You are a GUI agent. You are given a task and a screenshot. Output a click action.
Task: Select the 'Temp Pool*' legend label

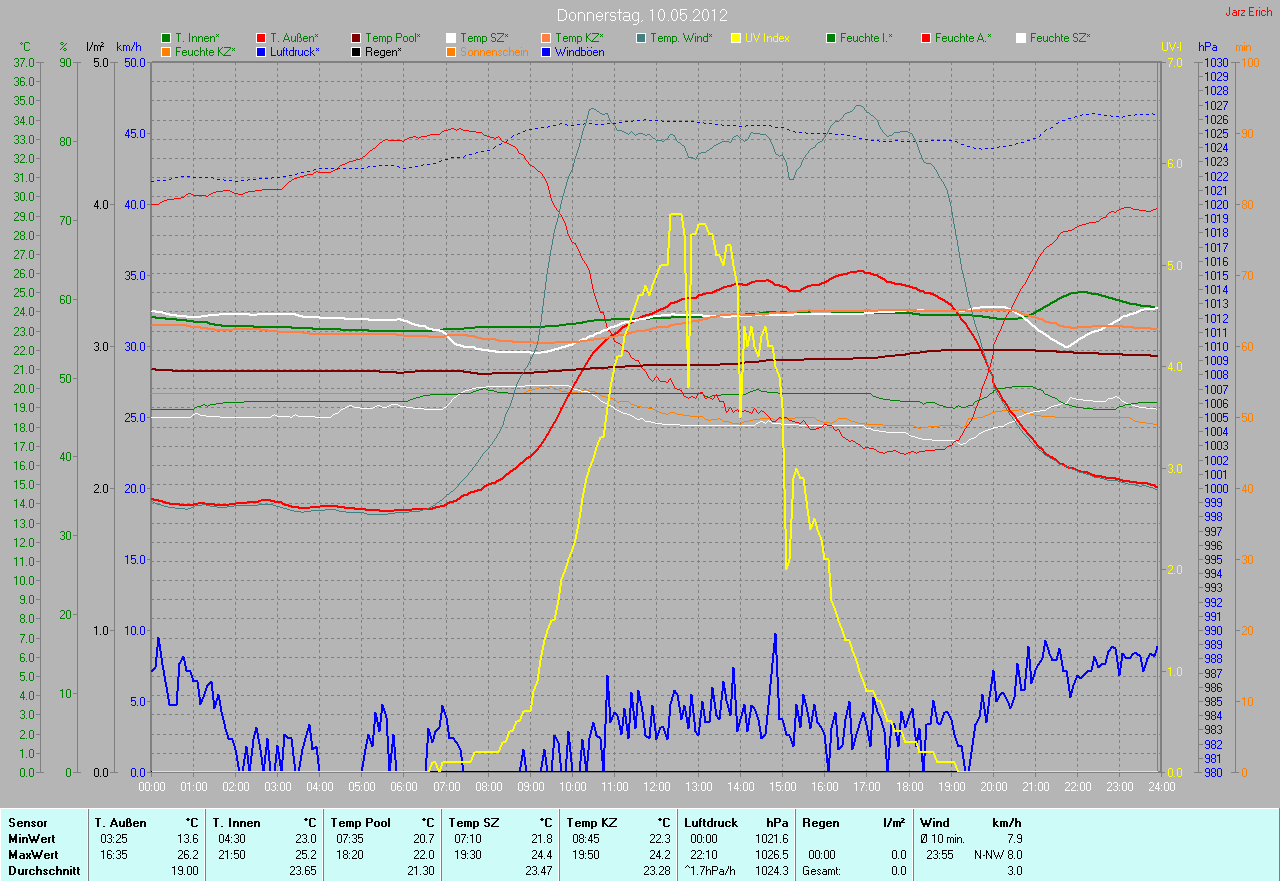coord(393,38)
